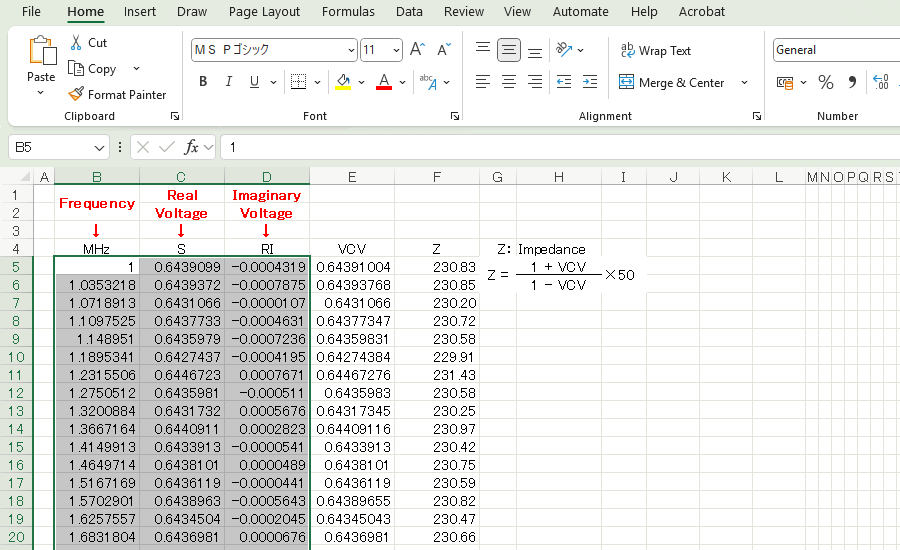
Task: Apply comma style format
Action: pyautogui.click(x=852, y=82)
